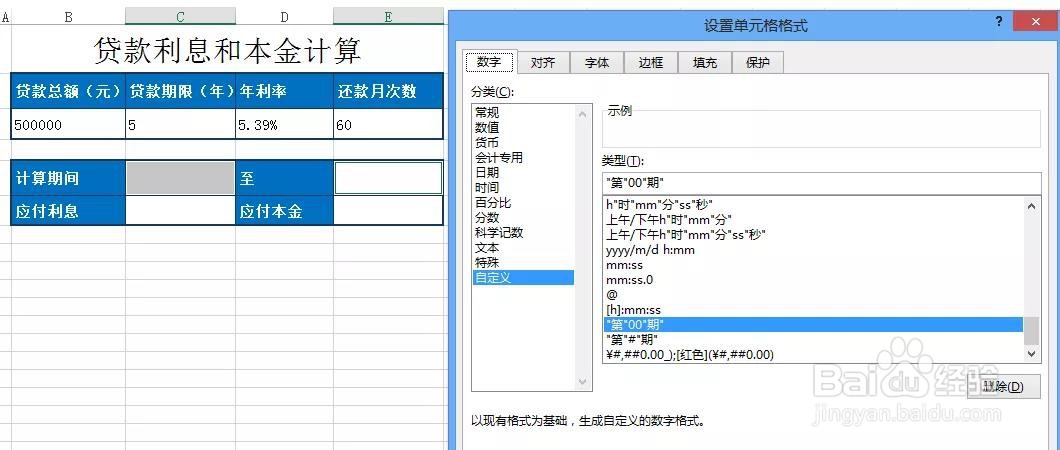Open the 数字 tab
This screenshot has height=450, width=1060.
click(x=489, y=62)
